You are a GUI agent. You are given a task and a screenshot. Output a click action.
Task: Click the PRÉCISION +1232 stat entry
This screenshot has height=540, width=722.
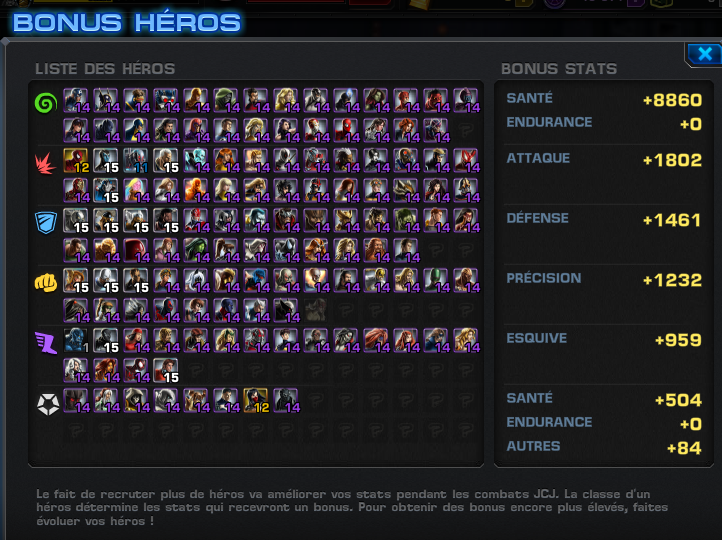(604, 279)
